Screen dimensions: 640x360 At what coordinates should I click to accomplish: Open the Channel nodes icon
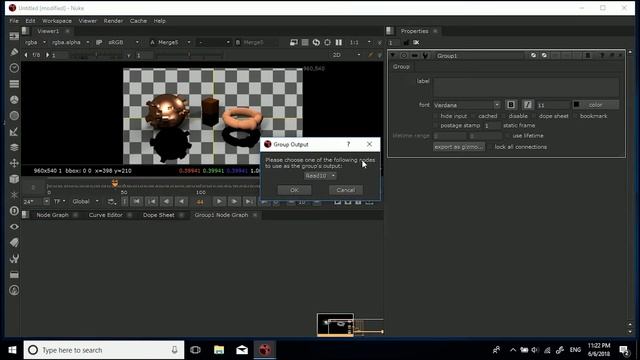(14, 84)
